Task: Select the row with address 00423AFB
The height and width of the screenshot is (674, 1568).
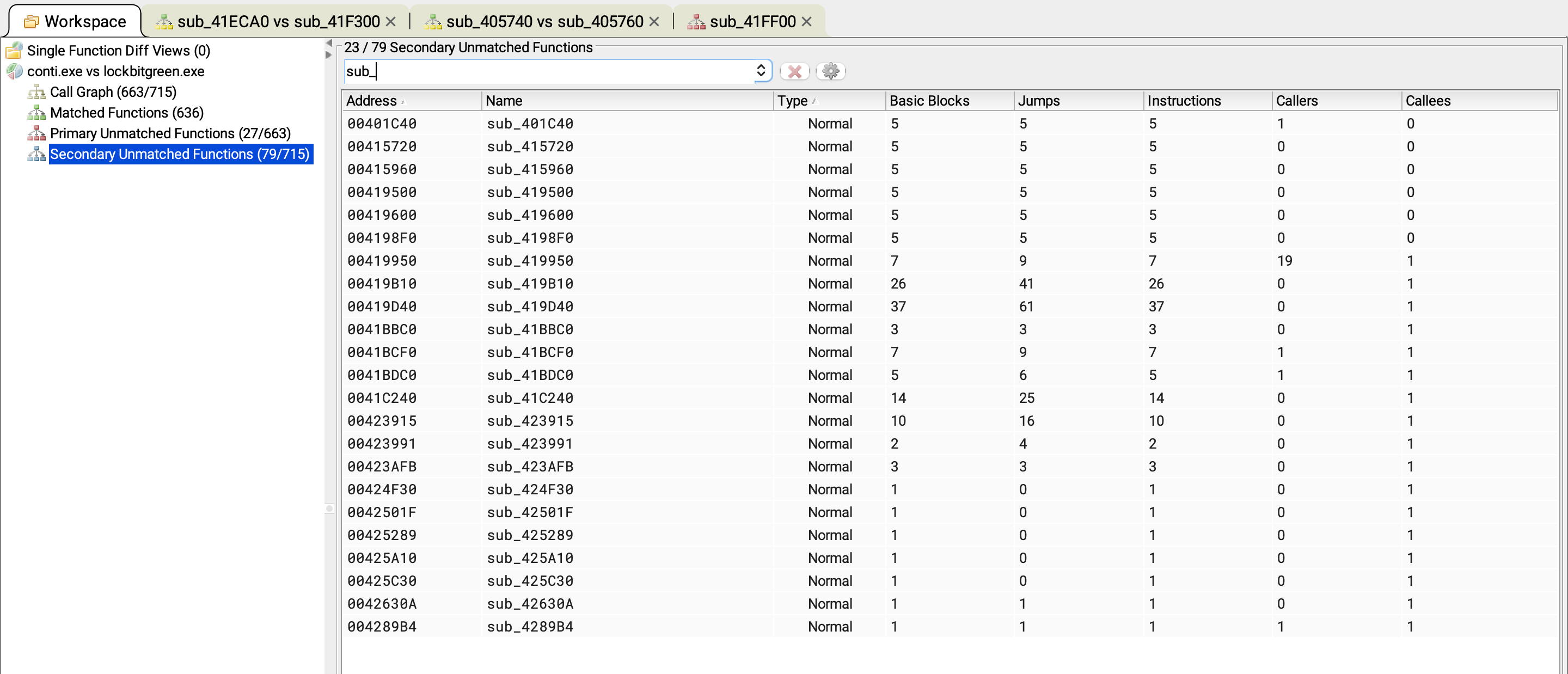Action: pyautogui.click(x=950, y=467)
